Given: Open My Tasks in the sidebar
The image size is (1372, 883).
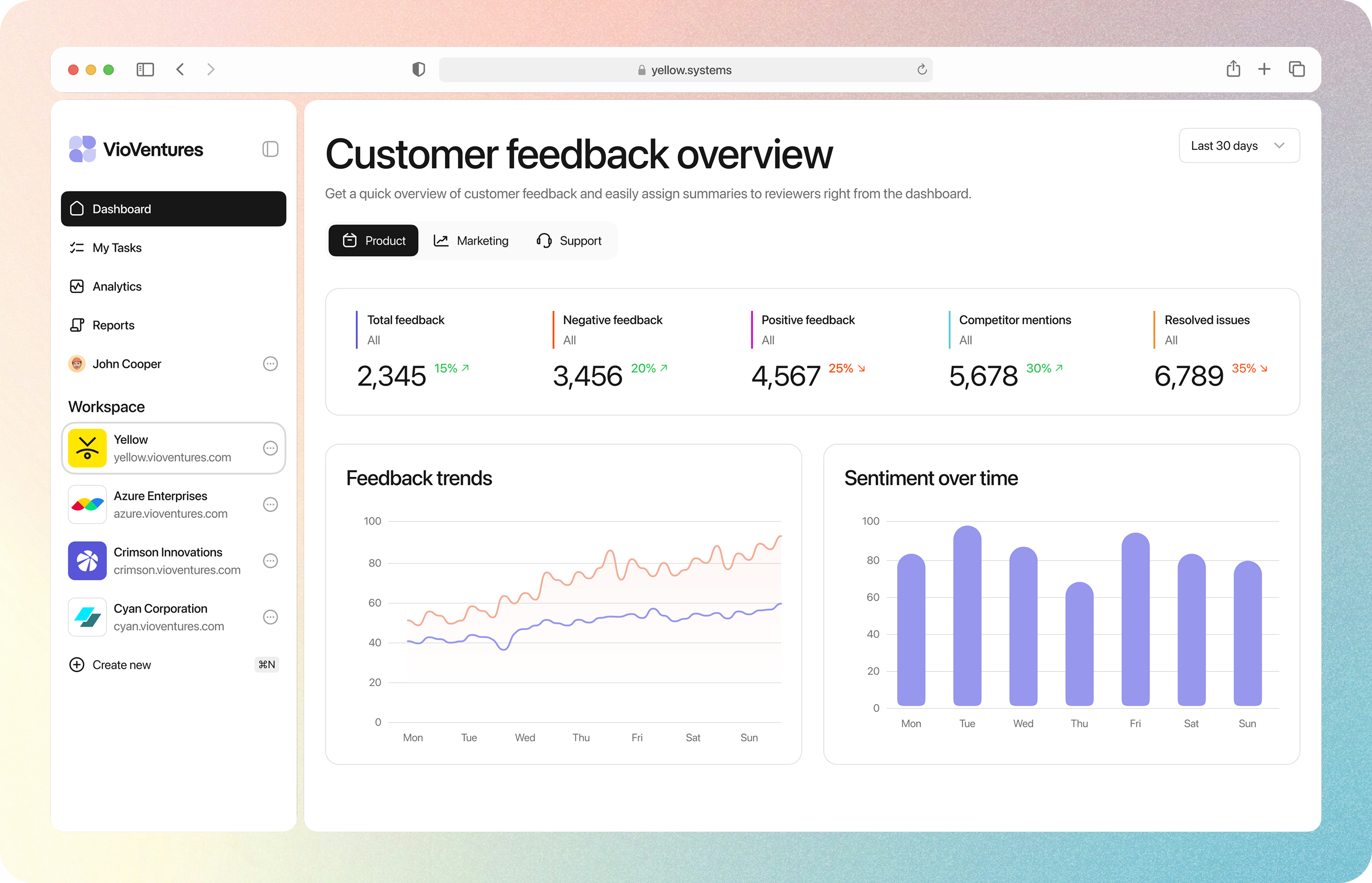Looking at the screenshot, I should (173, 248).
